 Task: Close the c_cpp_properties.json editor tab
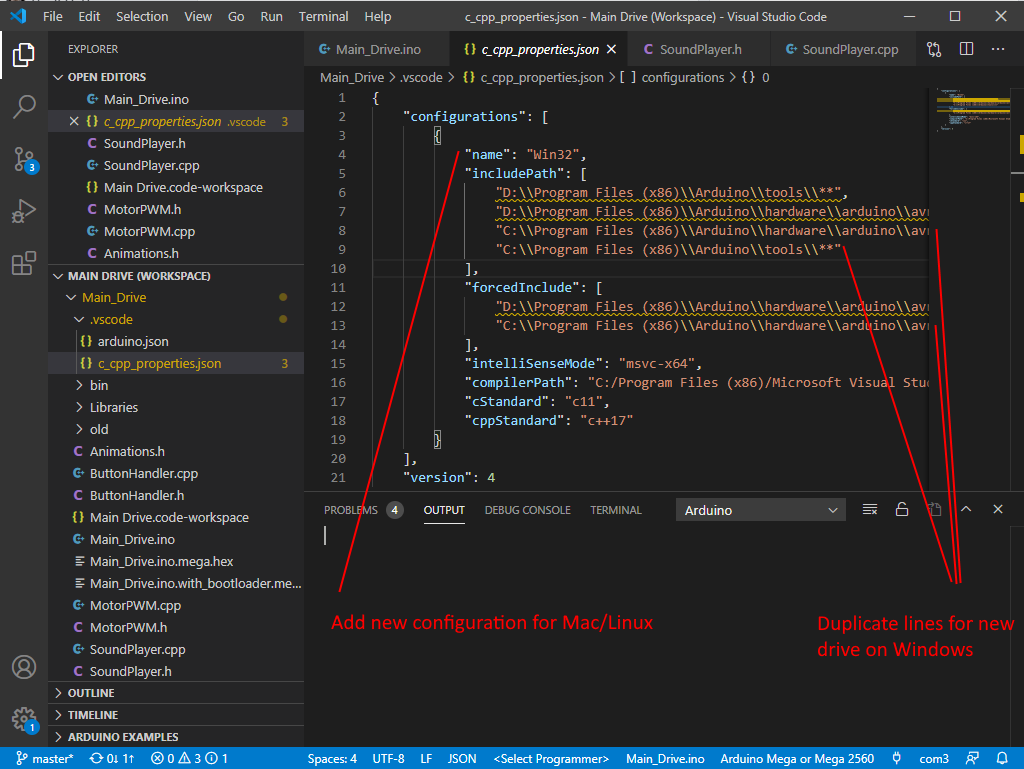tap(611, 50)
